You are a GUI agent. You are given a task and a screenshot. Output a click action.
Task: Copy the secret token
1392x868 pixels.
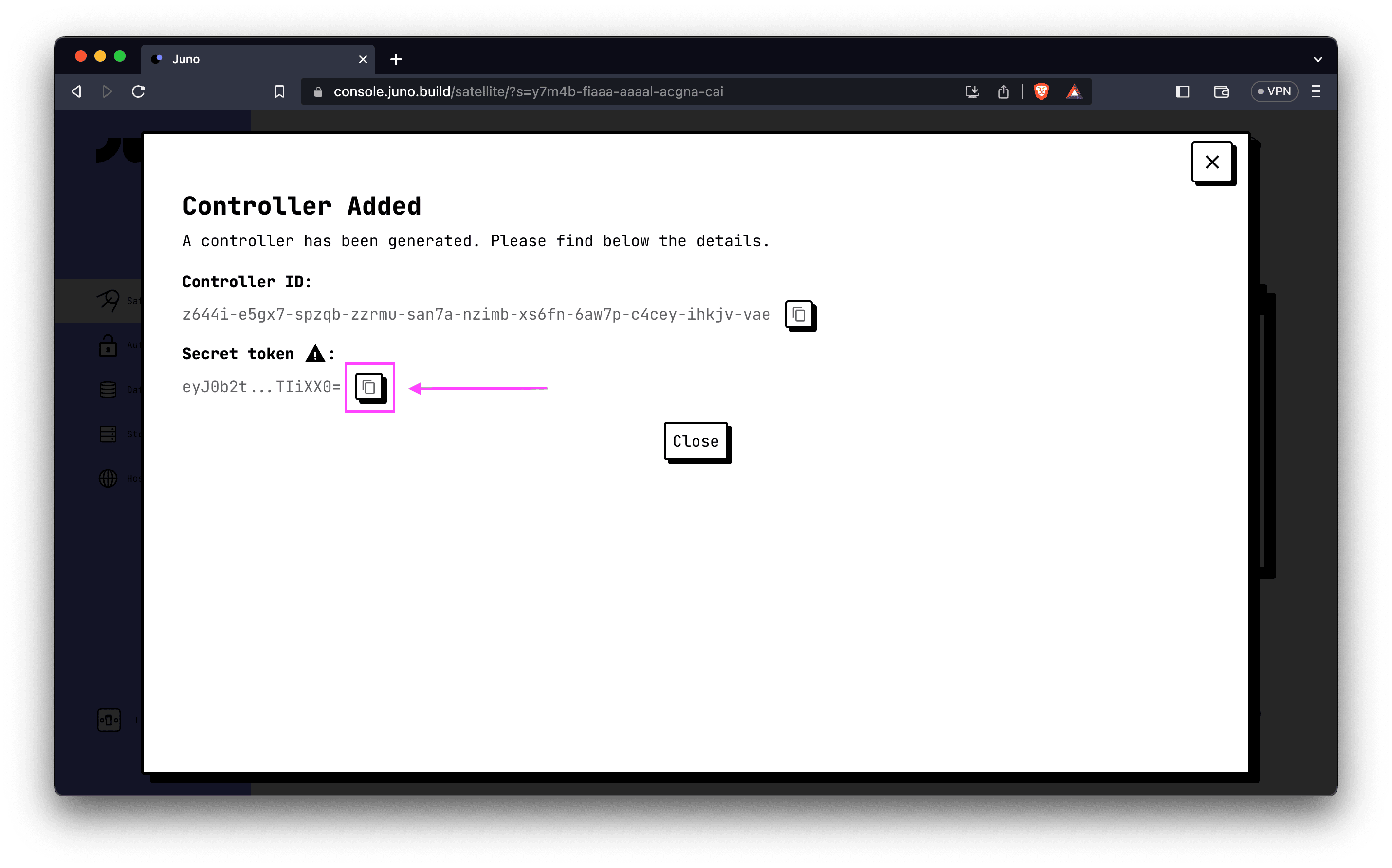[369, 387]
